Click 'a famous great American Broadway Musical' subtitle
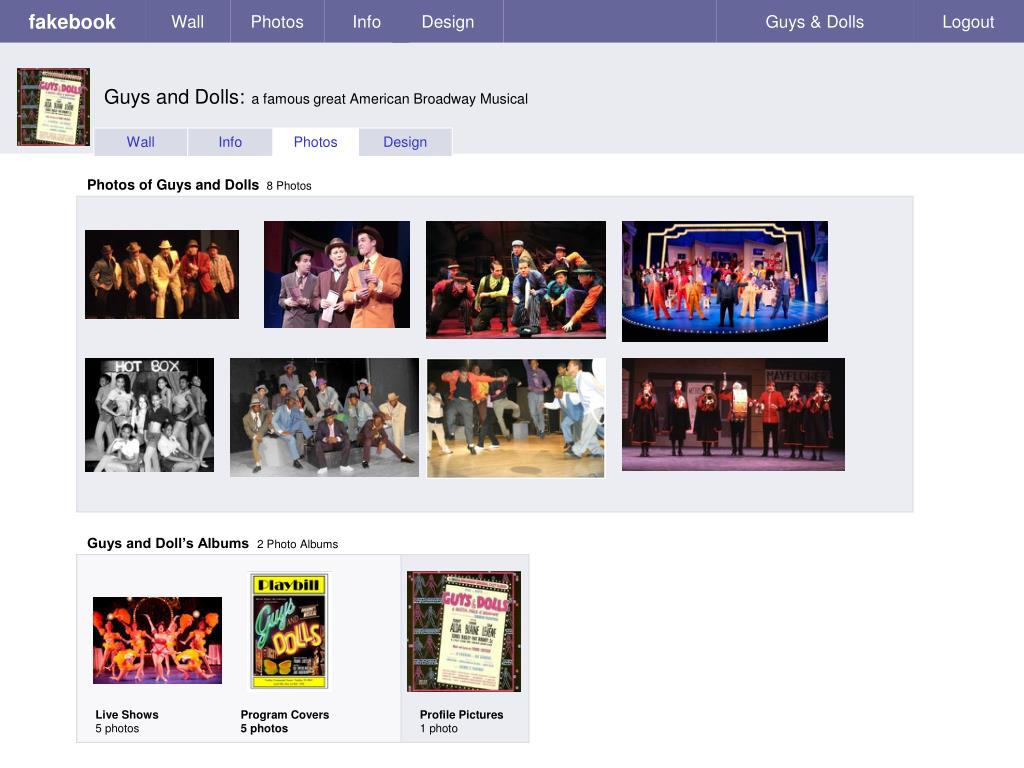 389,99
